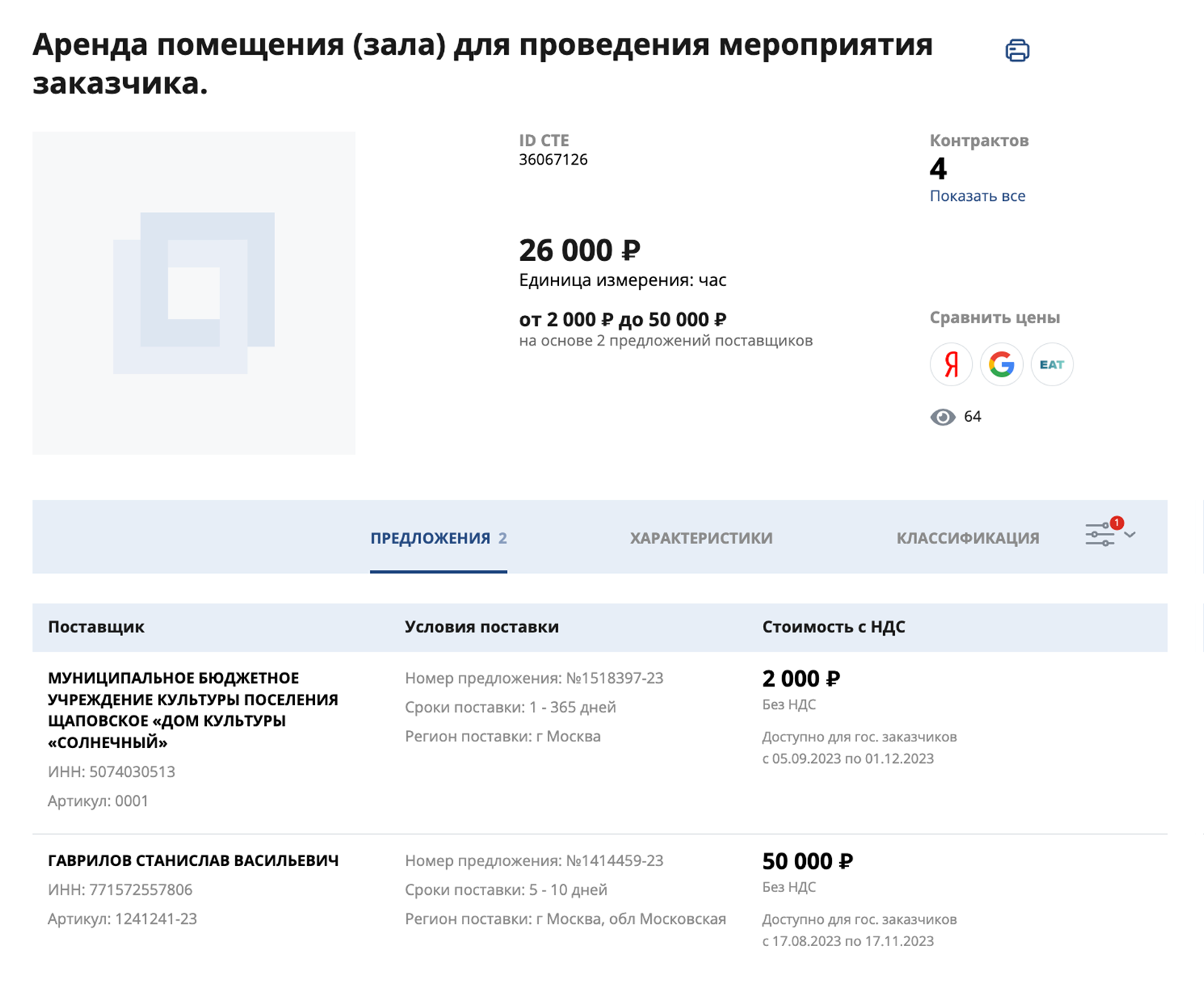Click availability dates с 05.09.2023 по 01.12.2023
This screenshot has height=992, width=1204.
848,758
